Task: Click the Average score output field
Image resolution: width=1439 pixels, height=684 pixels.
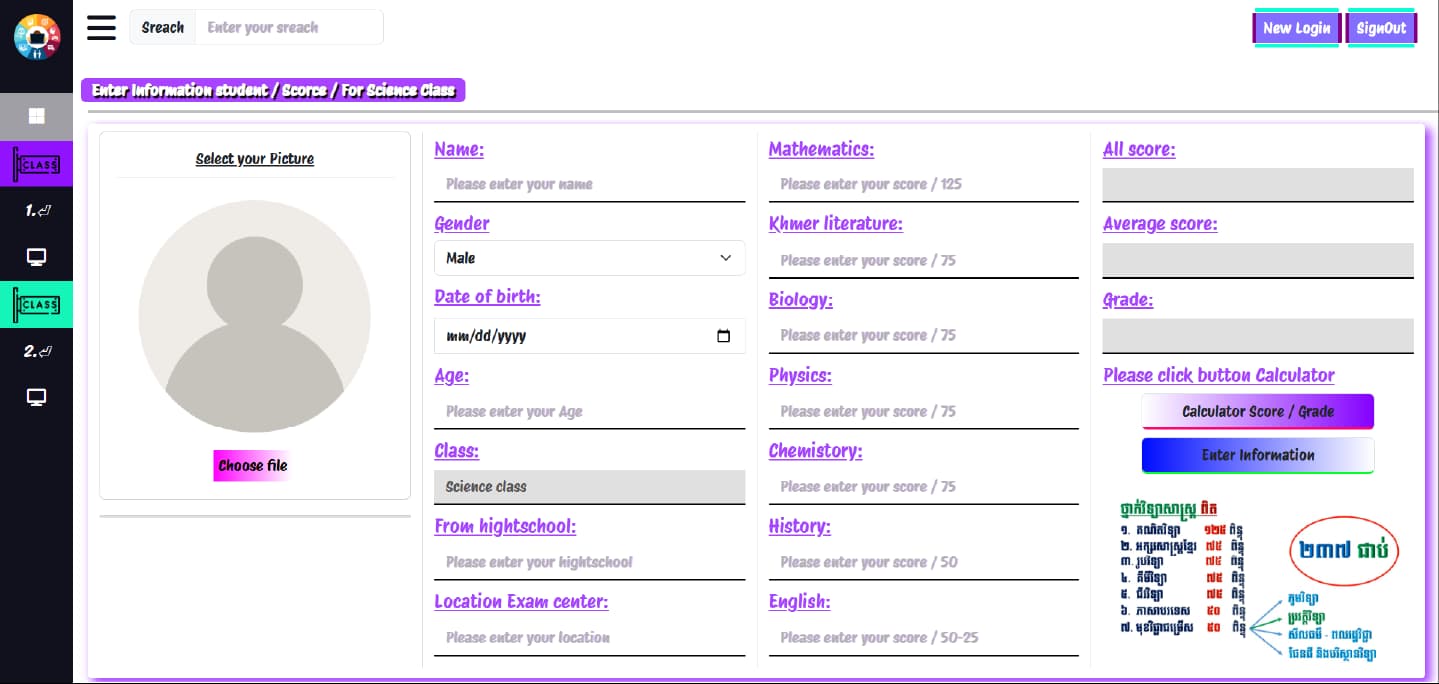Action: coord(1258,260)
